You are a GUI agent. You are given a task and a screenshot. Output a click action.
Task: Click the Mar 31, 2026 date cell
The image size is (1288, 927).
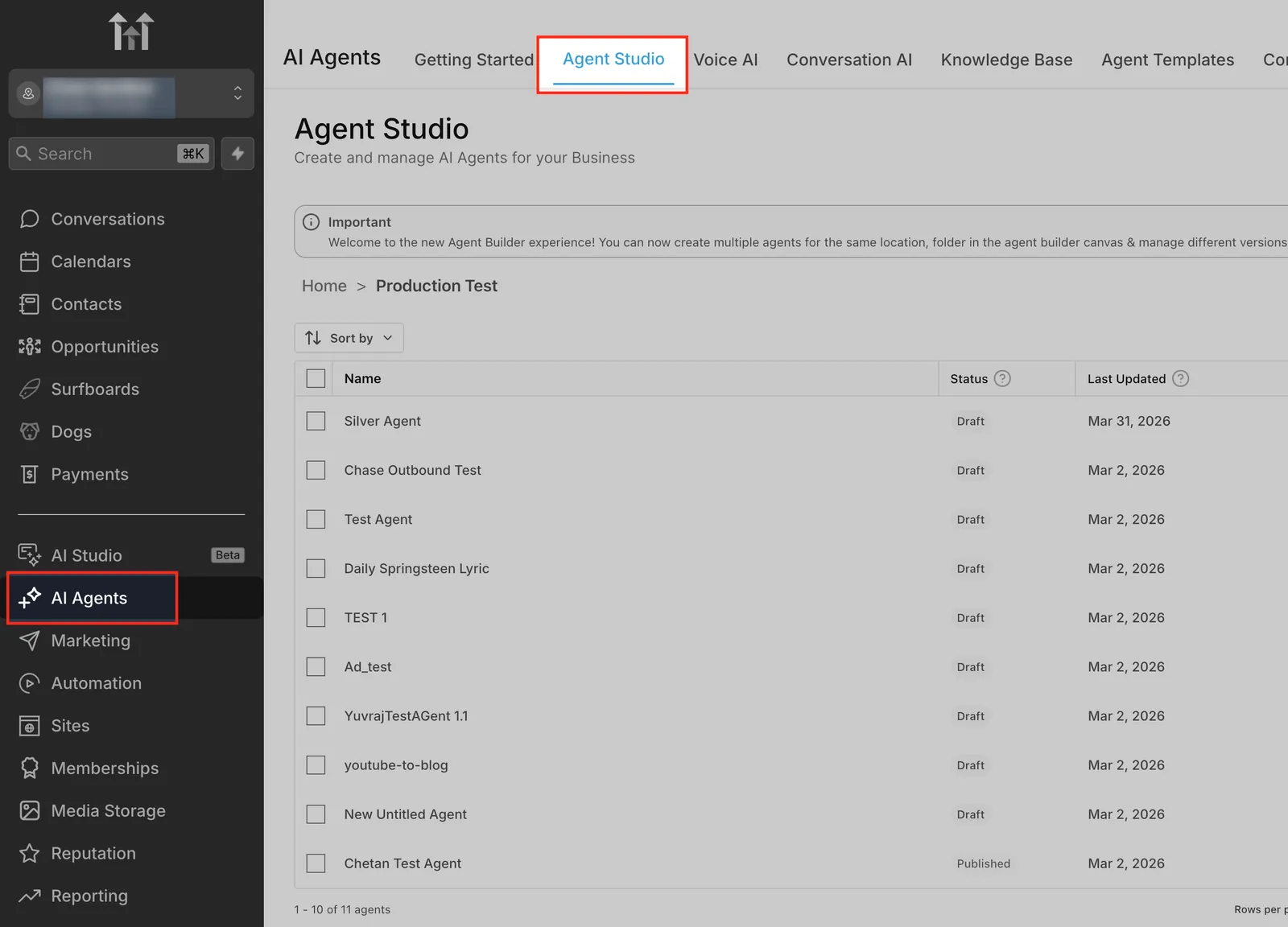click(x=1129, y=421)
